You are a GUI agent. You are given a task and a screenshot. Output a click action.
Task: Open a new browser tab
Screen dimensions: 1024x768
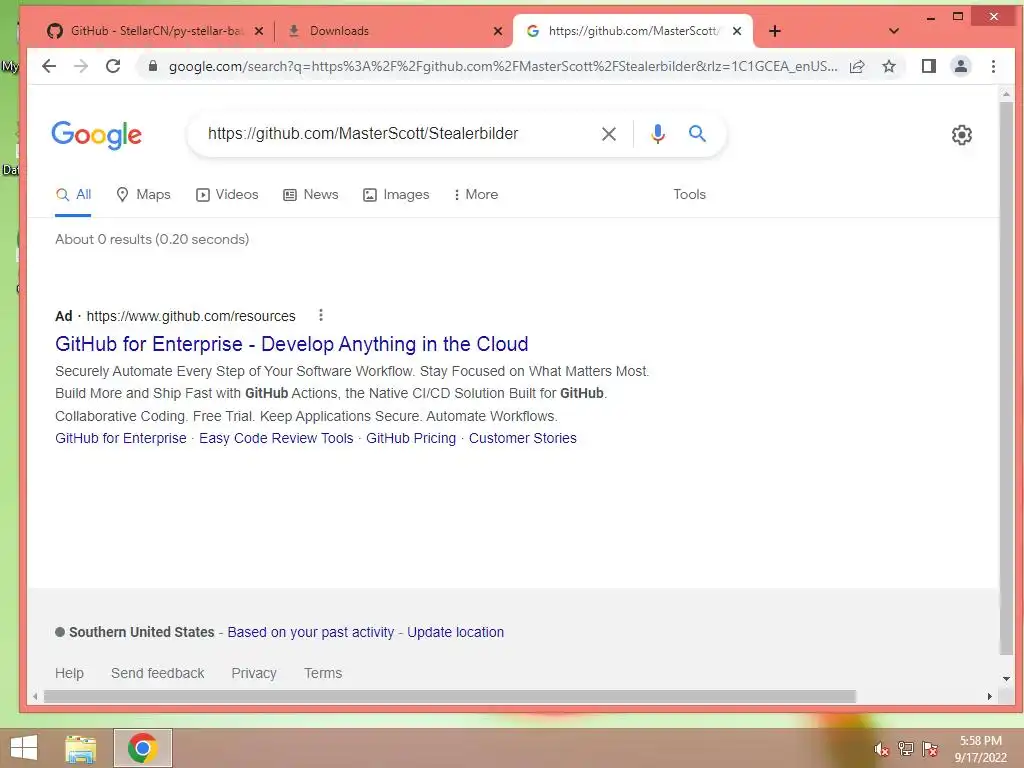775,31
